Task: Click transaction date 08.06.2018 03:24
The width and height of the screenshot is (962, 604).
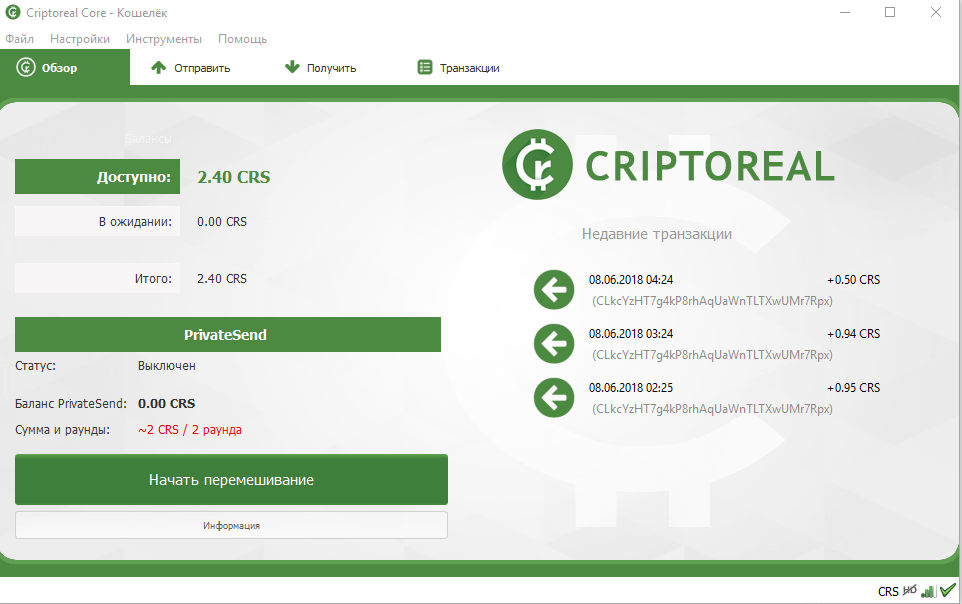Action: coord(631,334)
